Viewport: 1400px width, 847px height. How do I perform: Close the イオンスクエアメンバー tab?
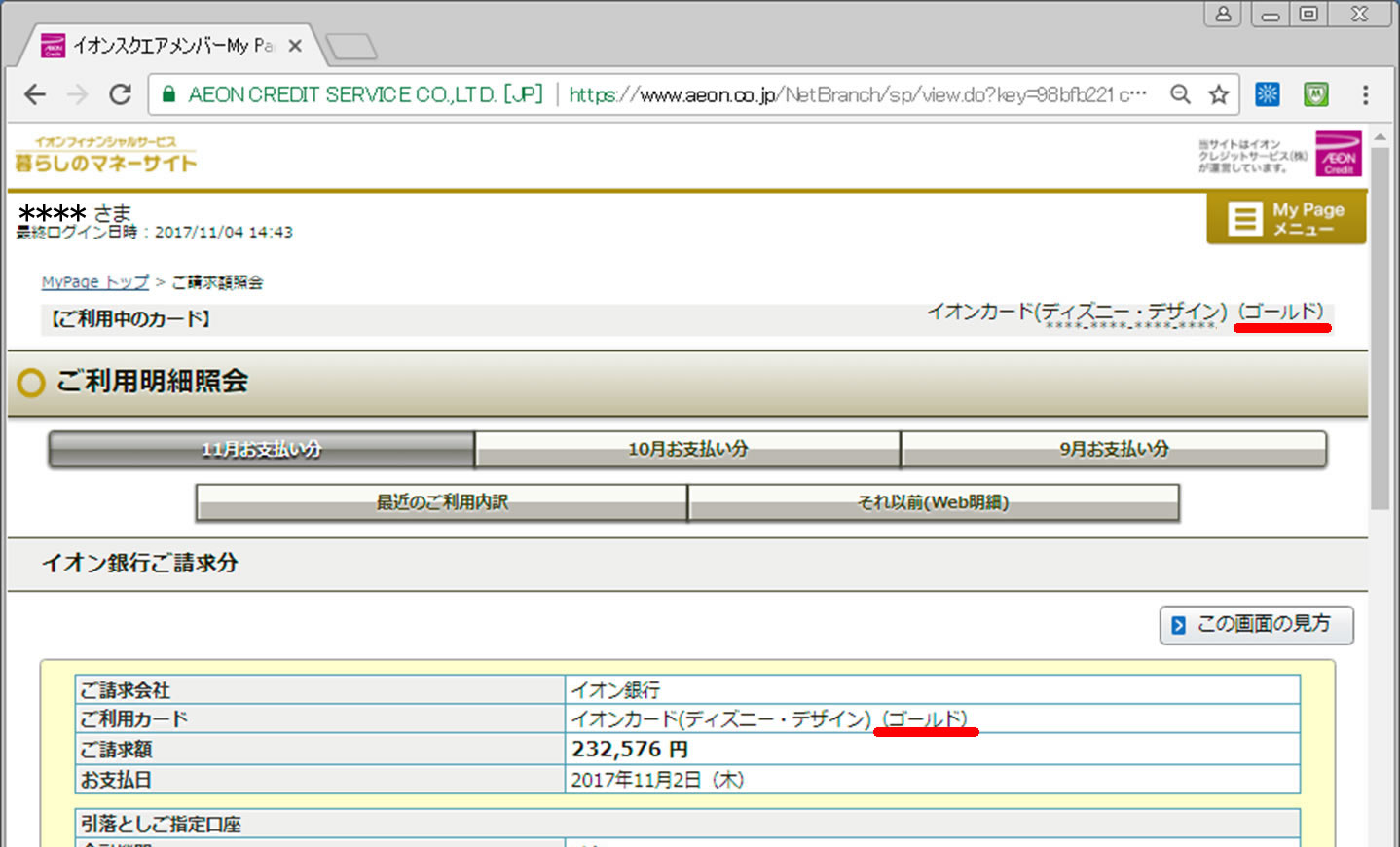295,46
